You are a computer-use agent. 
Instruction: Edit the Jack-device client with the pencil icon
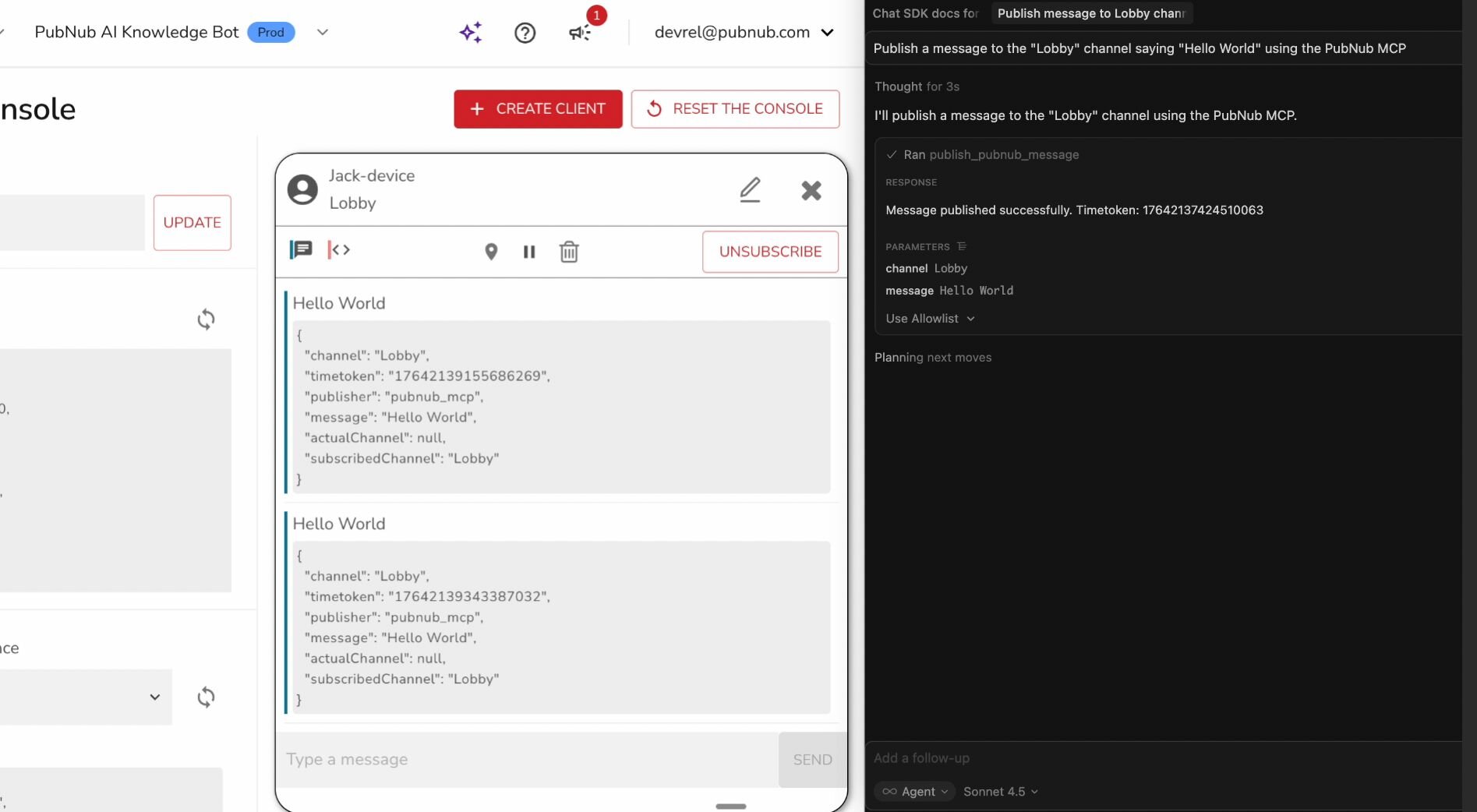tap(749, 189)
